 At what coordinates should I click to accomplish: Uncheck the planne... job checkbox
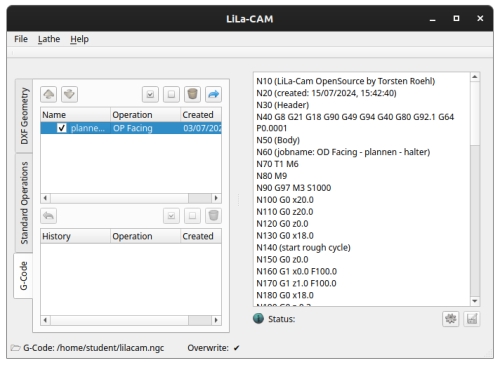[x=62, y=128]
